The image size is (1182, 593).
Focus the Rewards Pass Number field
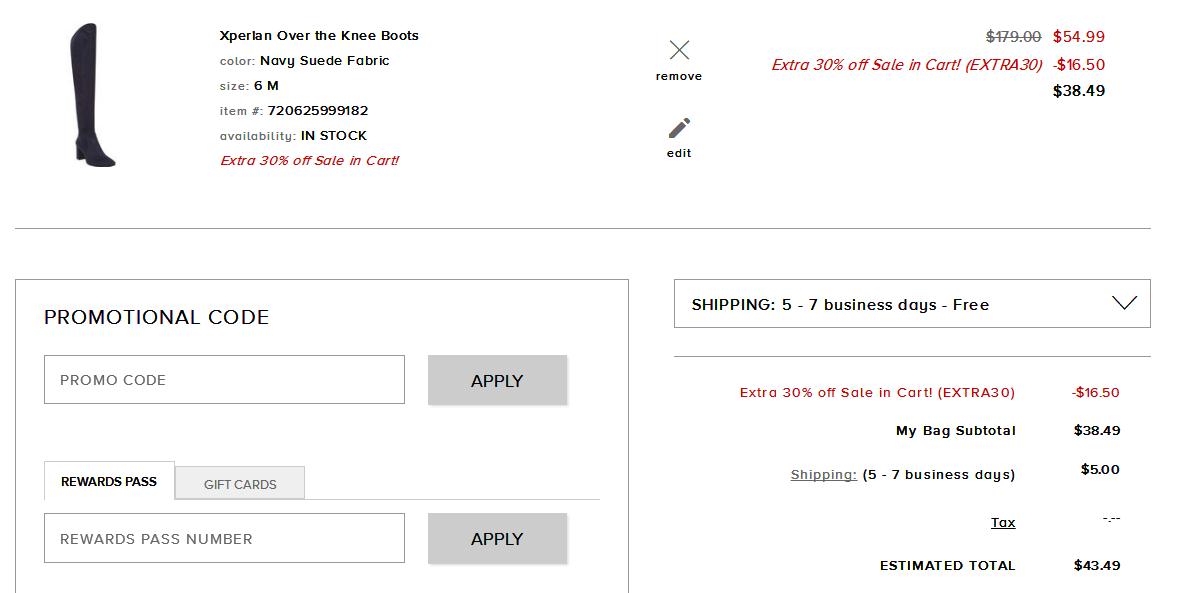(x=224, y=539)
